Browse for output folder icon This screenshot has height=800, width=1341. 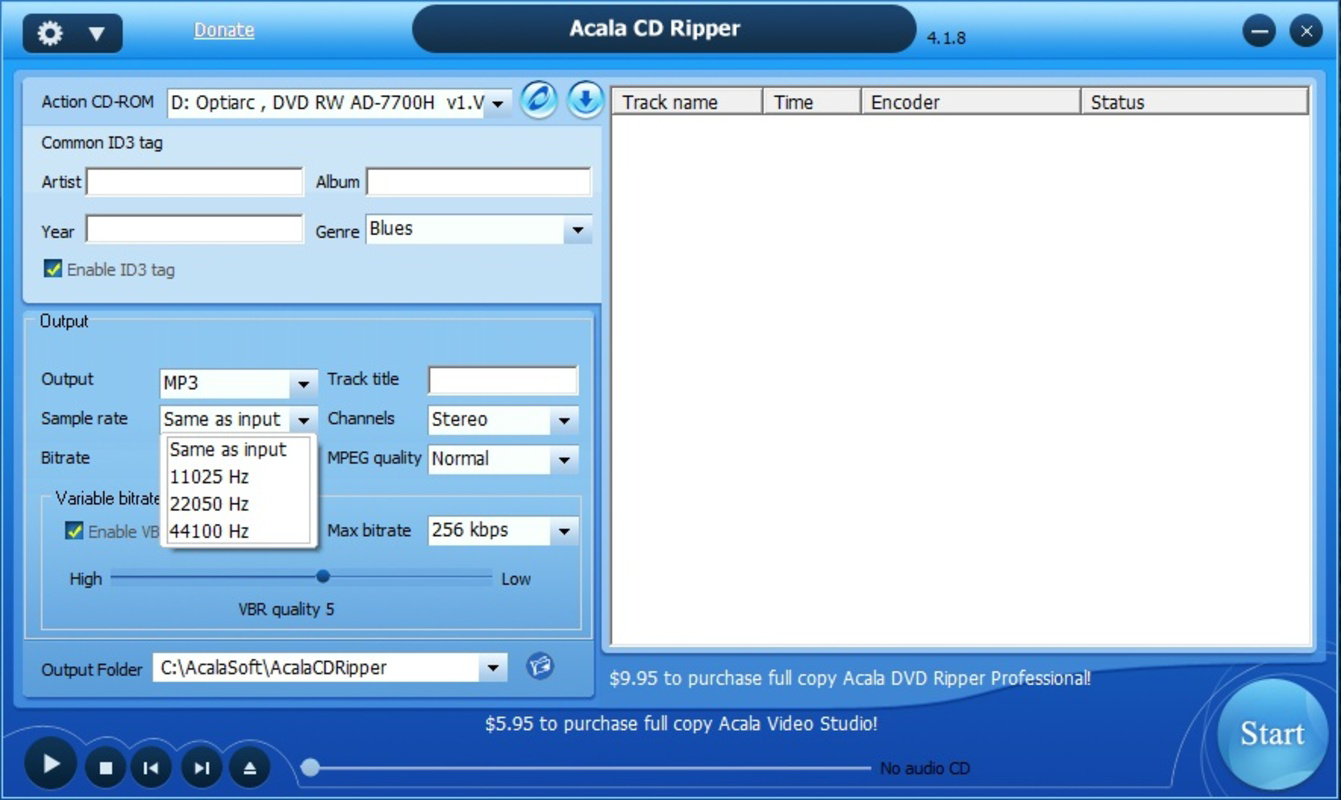[x=540, y=665]
